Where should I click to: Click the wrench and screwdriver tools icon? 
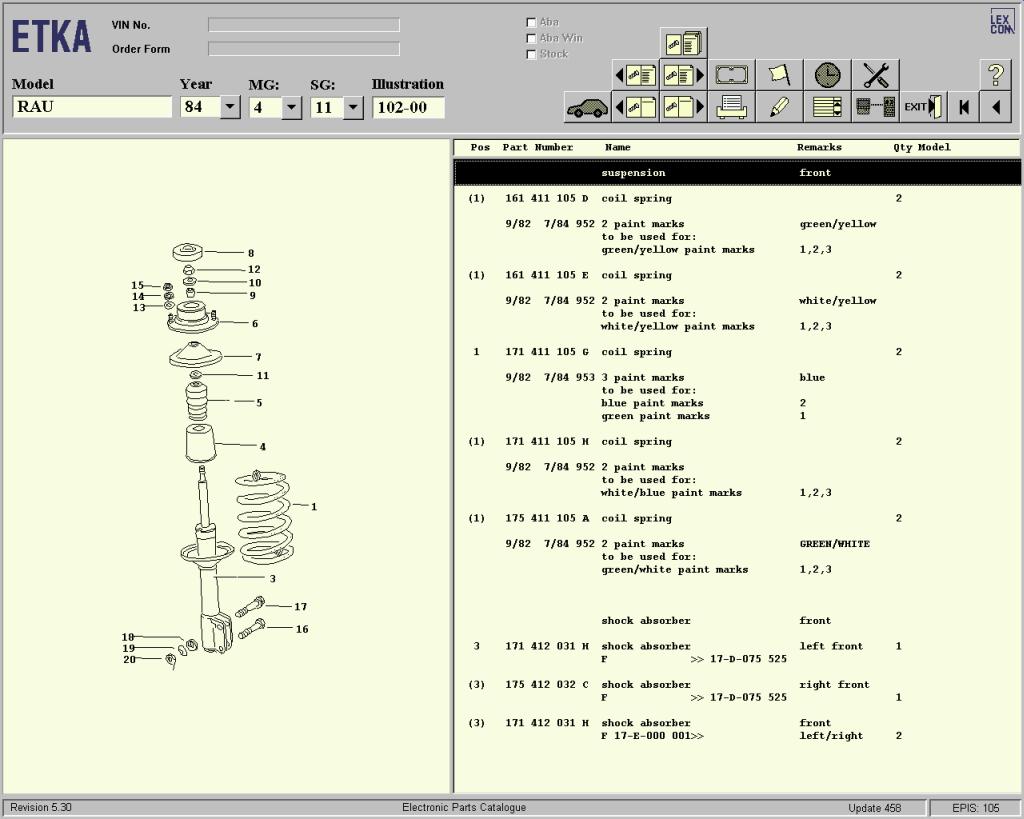(x=876, y=75)
